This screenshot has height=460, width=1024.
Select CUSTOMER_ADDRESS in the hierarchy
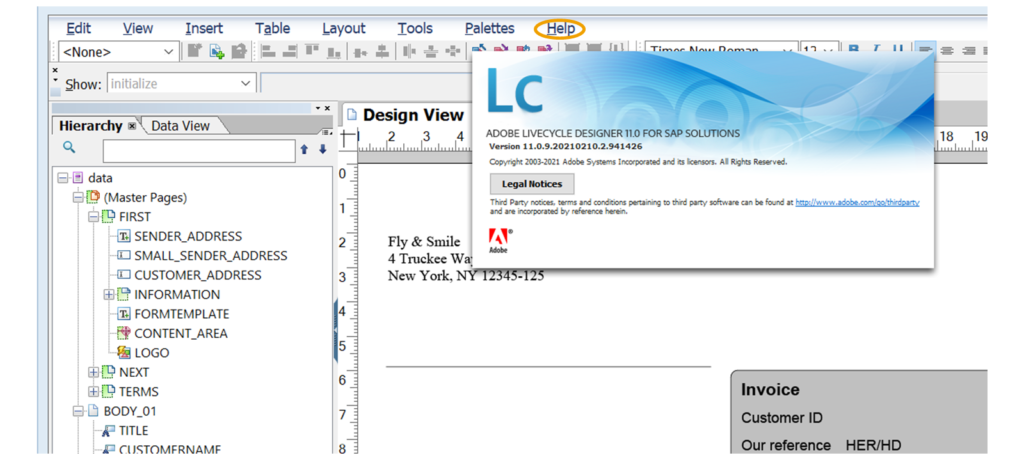click(198, 275)
